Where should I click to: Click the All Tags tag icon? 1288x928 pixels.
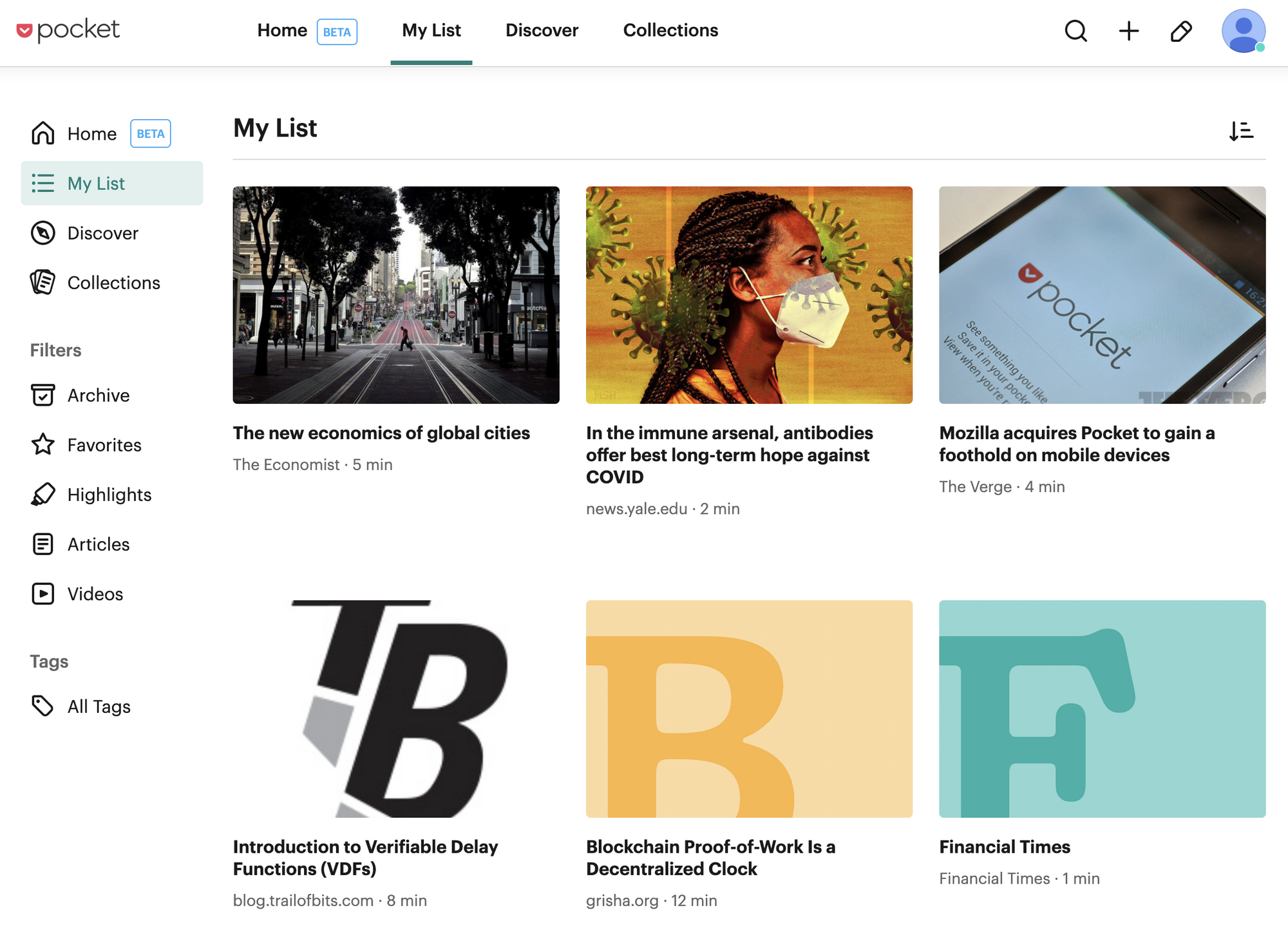[43, 706]
